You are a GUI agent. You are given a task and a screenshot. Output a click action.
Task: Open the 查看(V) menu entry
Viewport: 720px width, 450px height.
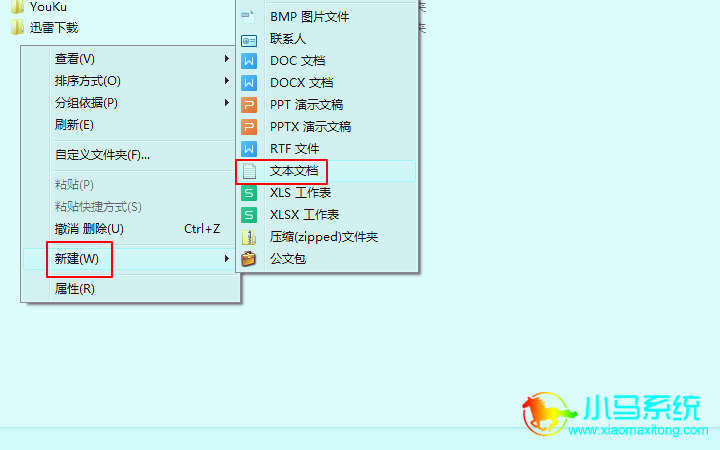coord(129,59)
